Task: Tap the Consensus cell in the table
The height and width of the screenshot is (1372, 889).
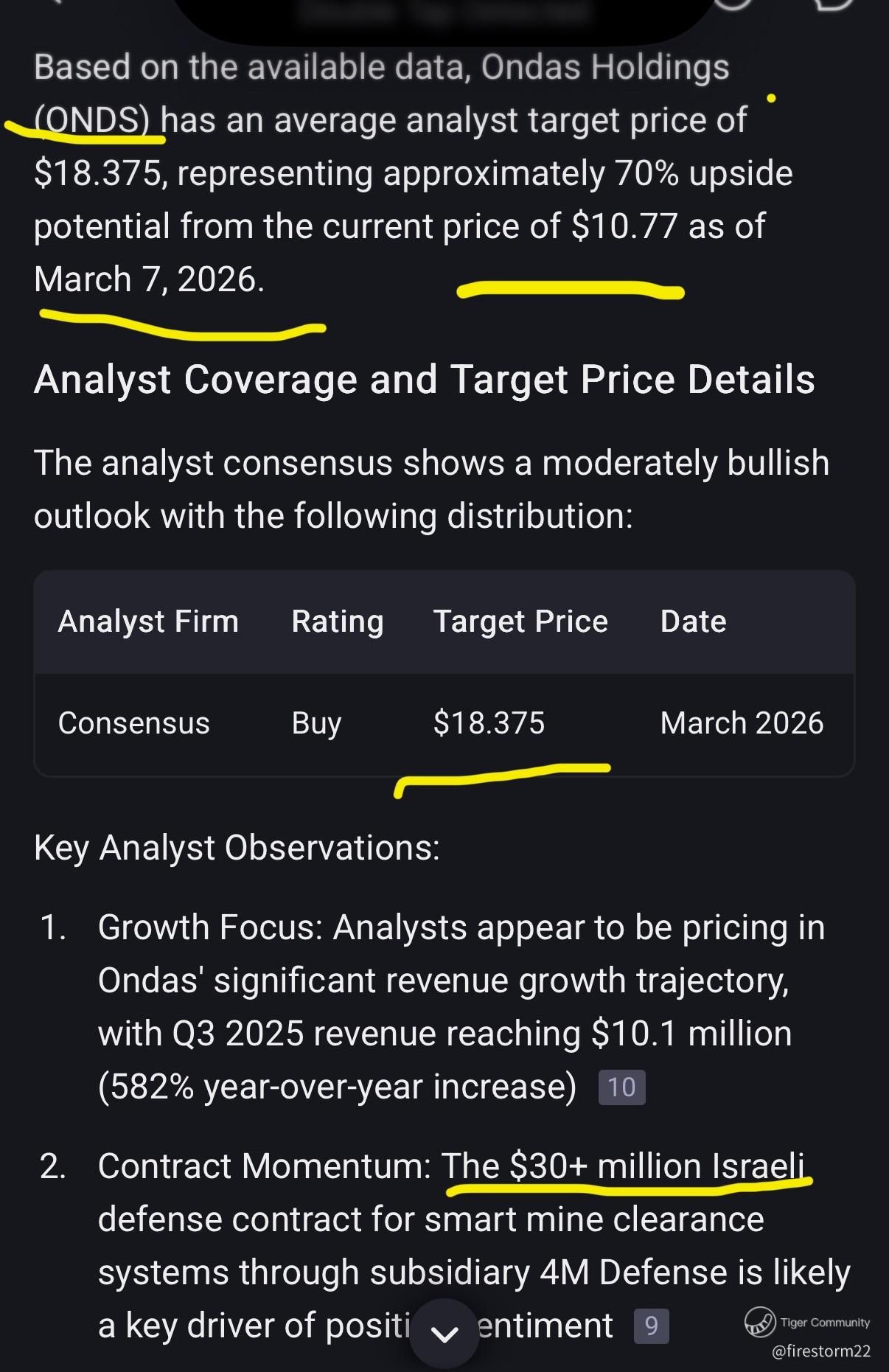Action: [133, 723]
